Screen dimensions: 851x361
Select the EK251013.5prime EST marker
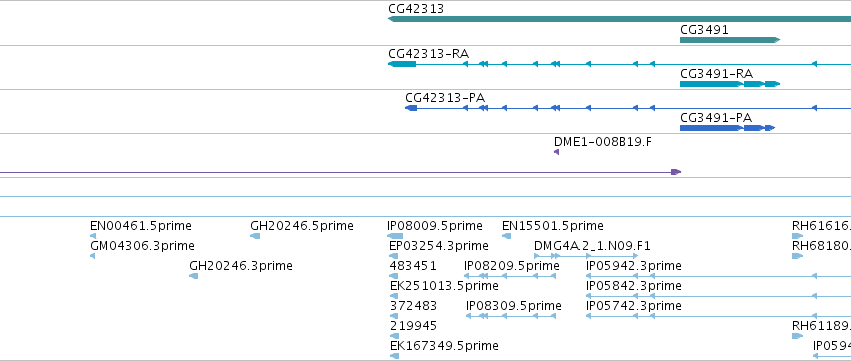tap(395, 296)
